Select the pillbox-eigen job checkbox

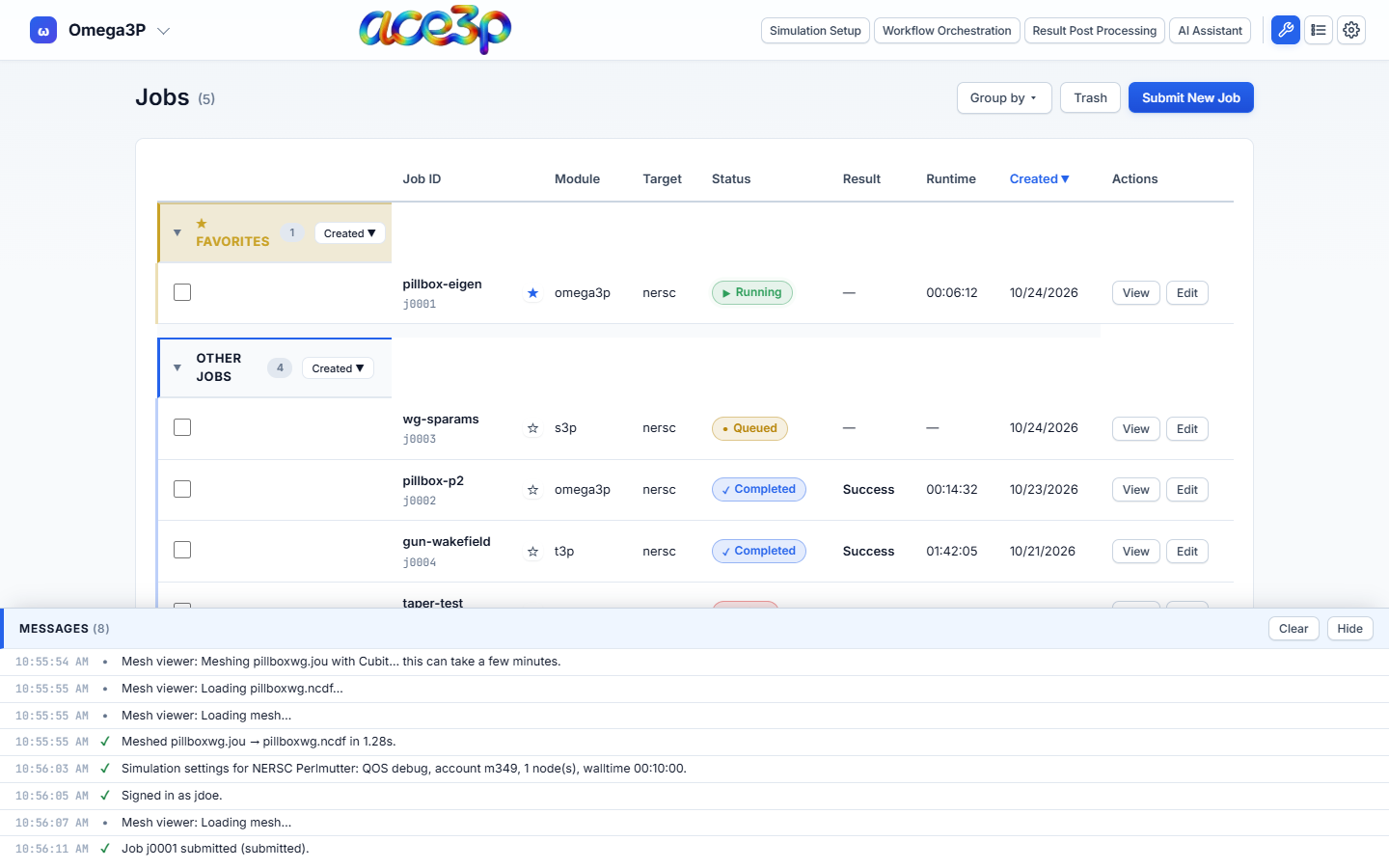click(182, 292)
